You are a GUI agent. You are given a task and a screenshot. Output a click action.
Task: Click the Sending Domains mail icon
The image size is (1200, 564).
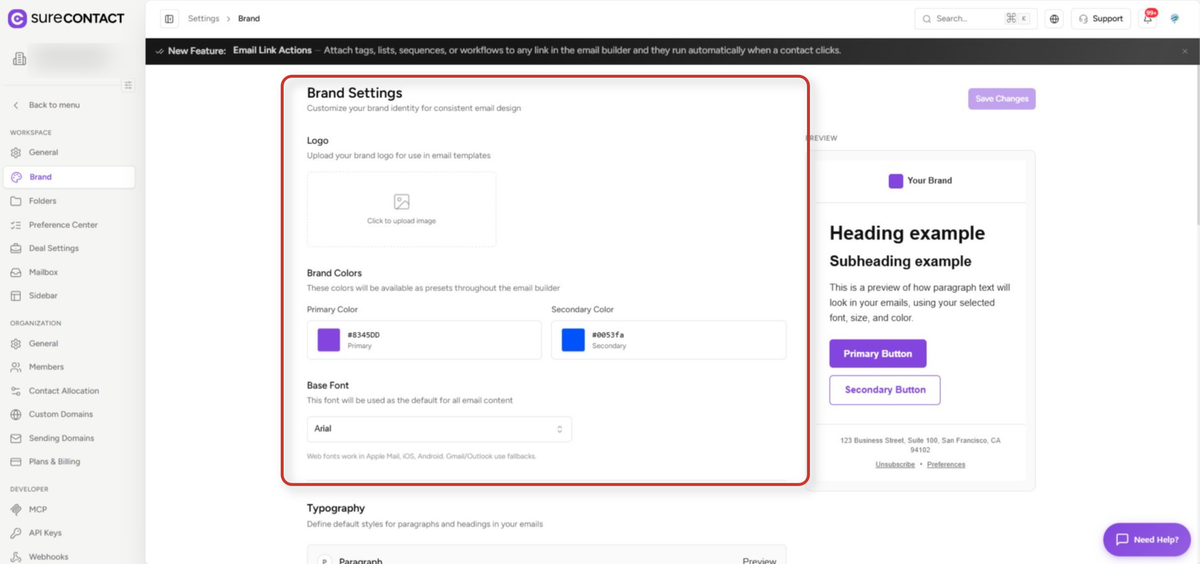16,438
